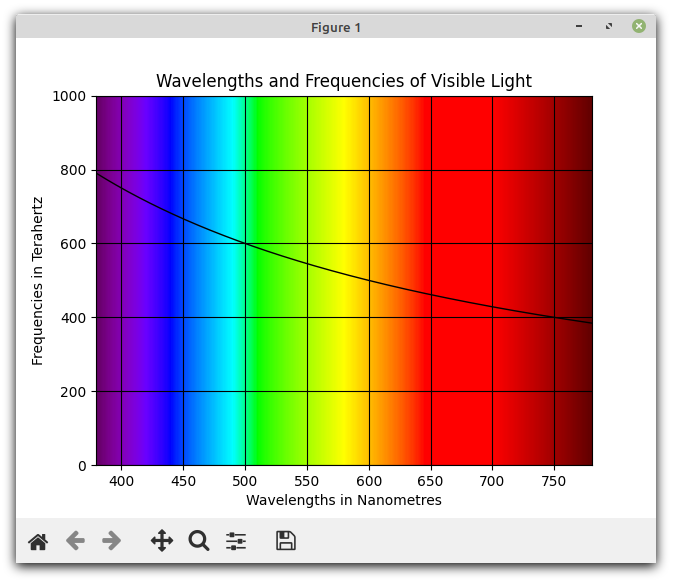Click the y-axis tick label 0
Screen dimensions: 673x584
pos(82,466)
